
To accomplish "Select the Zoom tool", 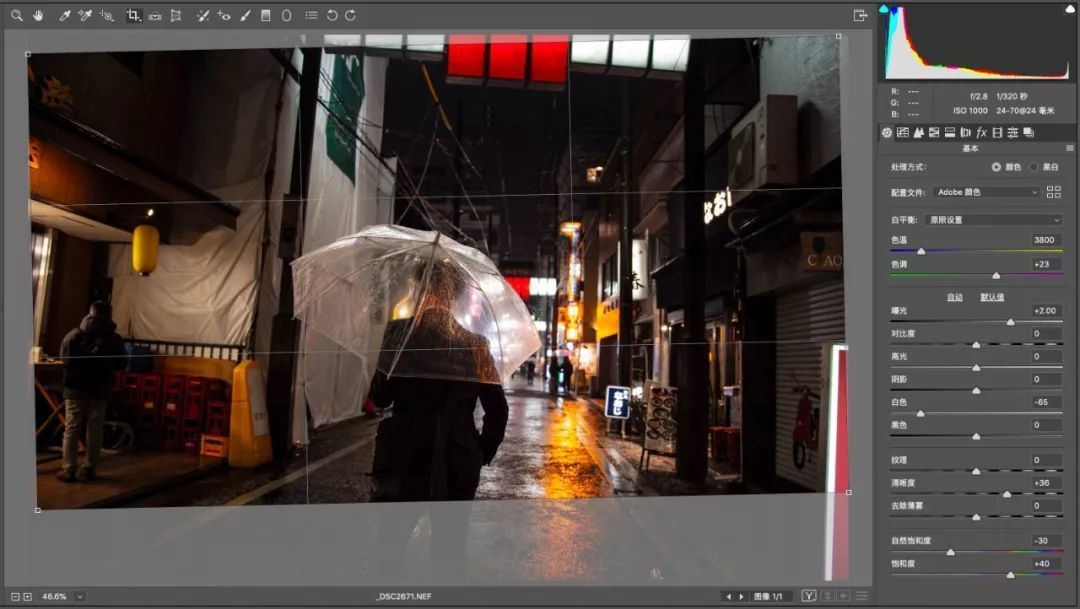I will [17, 15].
